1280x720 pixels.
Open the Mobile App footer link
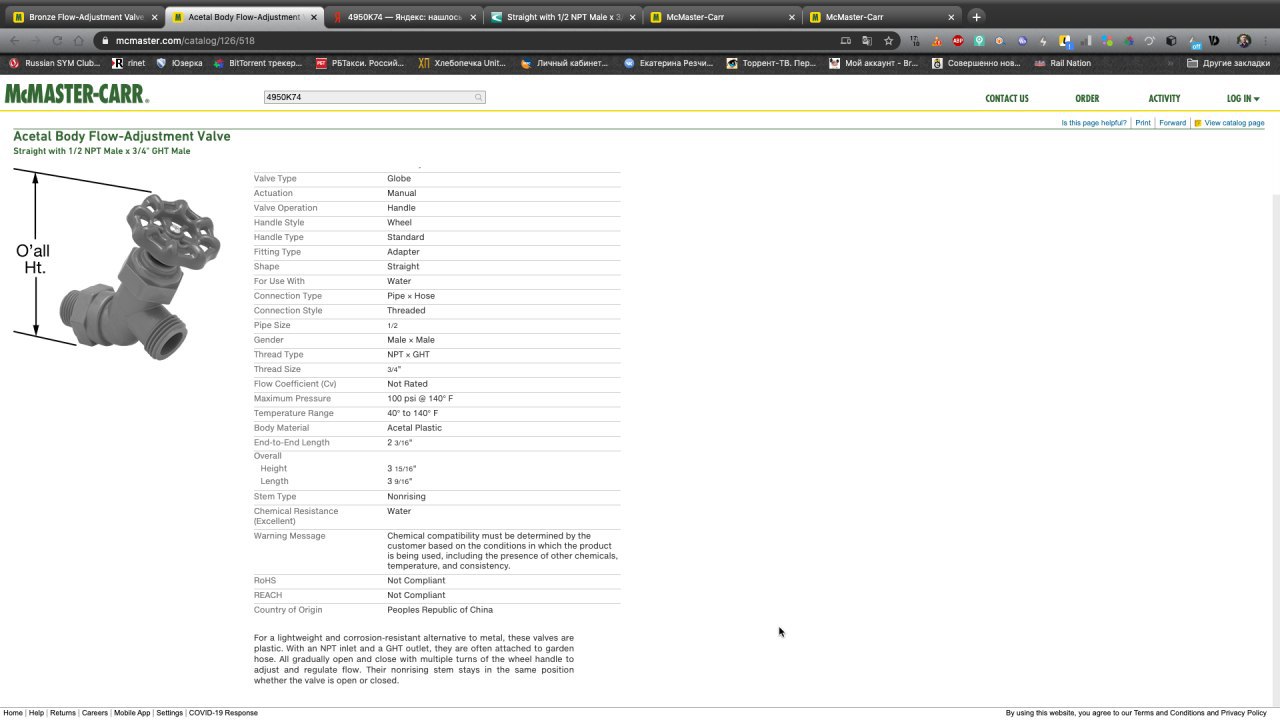[132, 713]
